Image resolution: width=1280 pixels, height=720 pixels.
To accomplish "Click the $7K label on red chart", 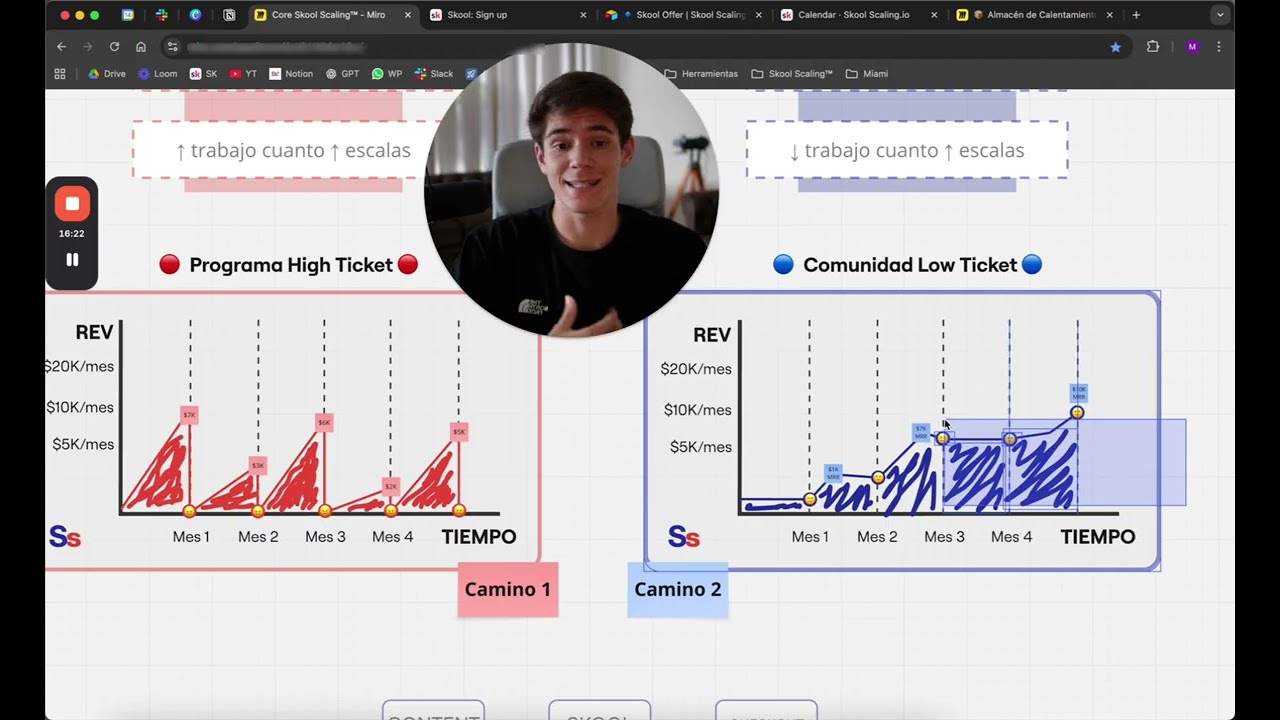I will [x=189, y=414].
